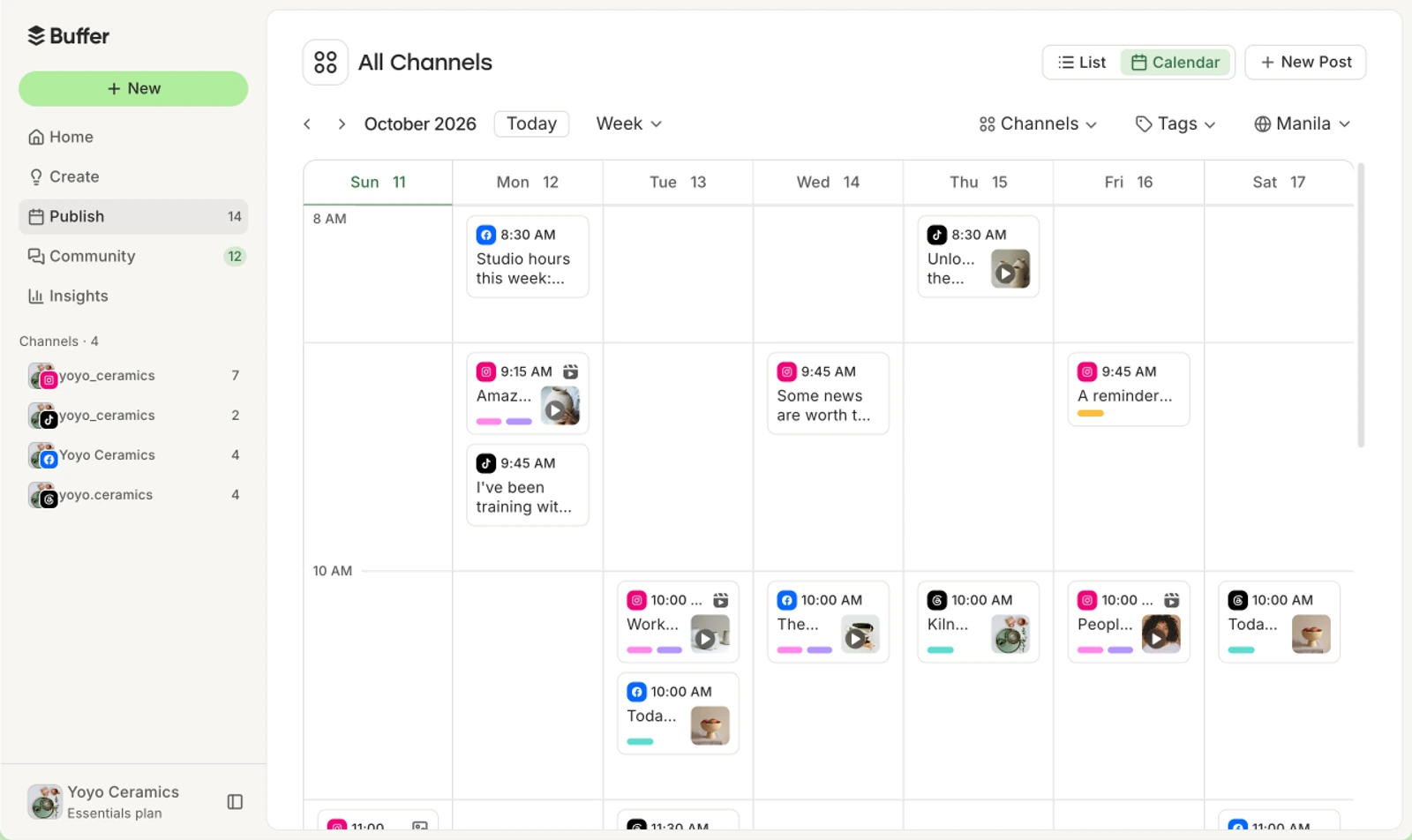Click reel icon on Friday 10:00 post
Image resolution: width=1412 pixels, height=840 pixels.
pos(1172,600)
